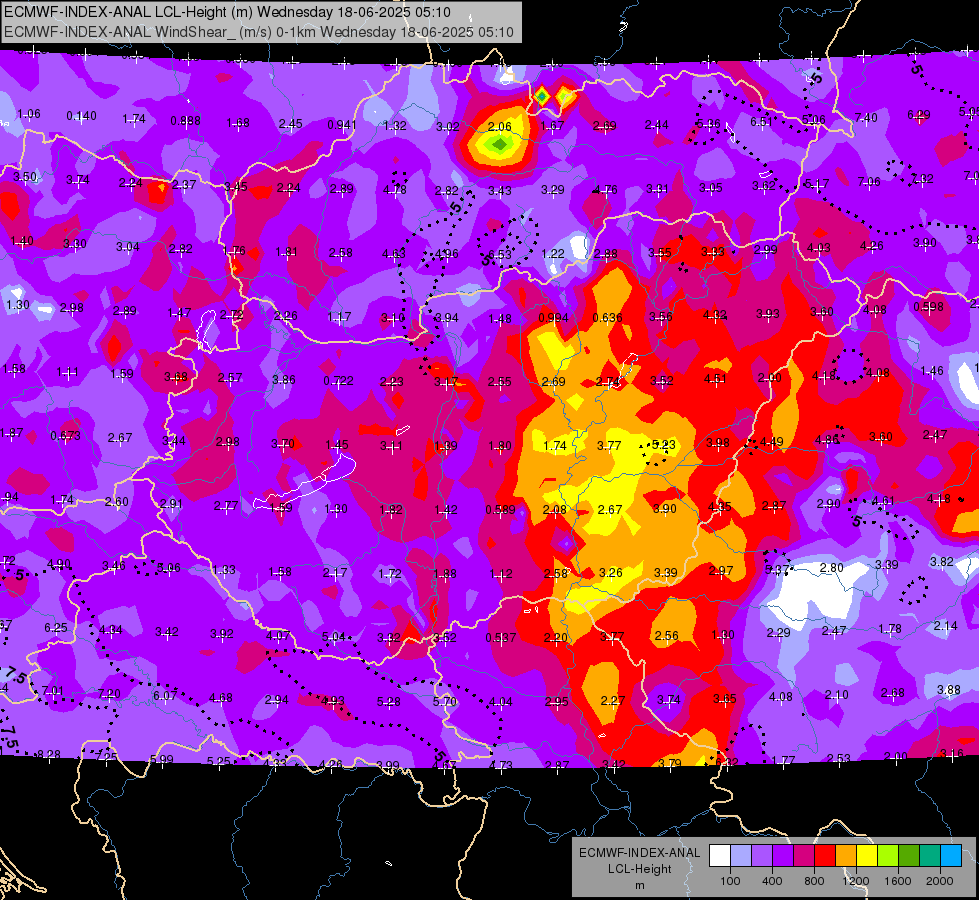This screenshot has width=979, height=900.
Task: Click the wind shear value 6.07
Action: pyautogui.click(x=165, y=695)
